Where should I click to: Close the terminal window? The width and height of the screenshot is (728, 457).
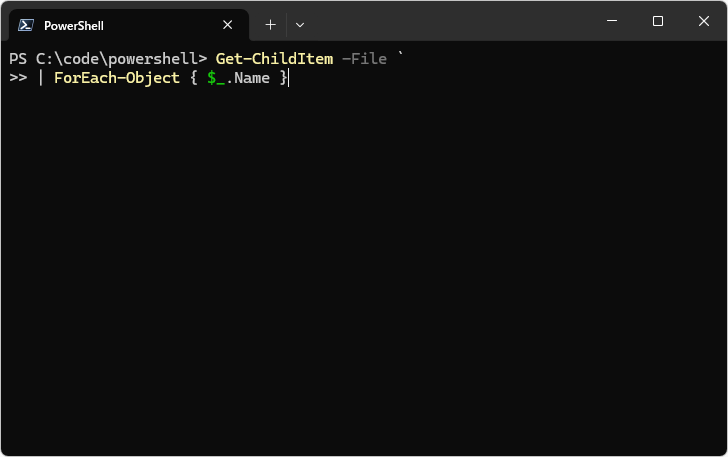[704, 22]
